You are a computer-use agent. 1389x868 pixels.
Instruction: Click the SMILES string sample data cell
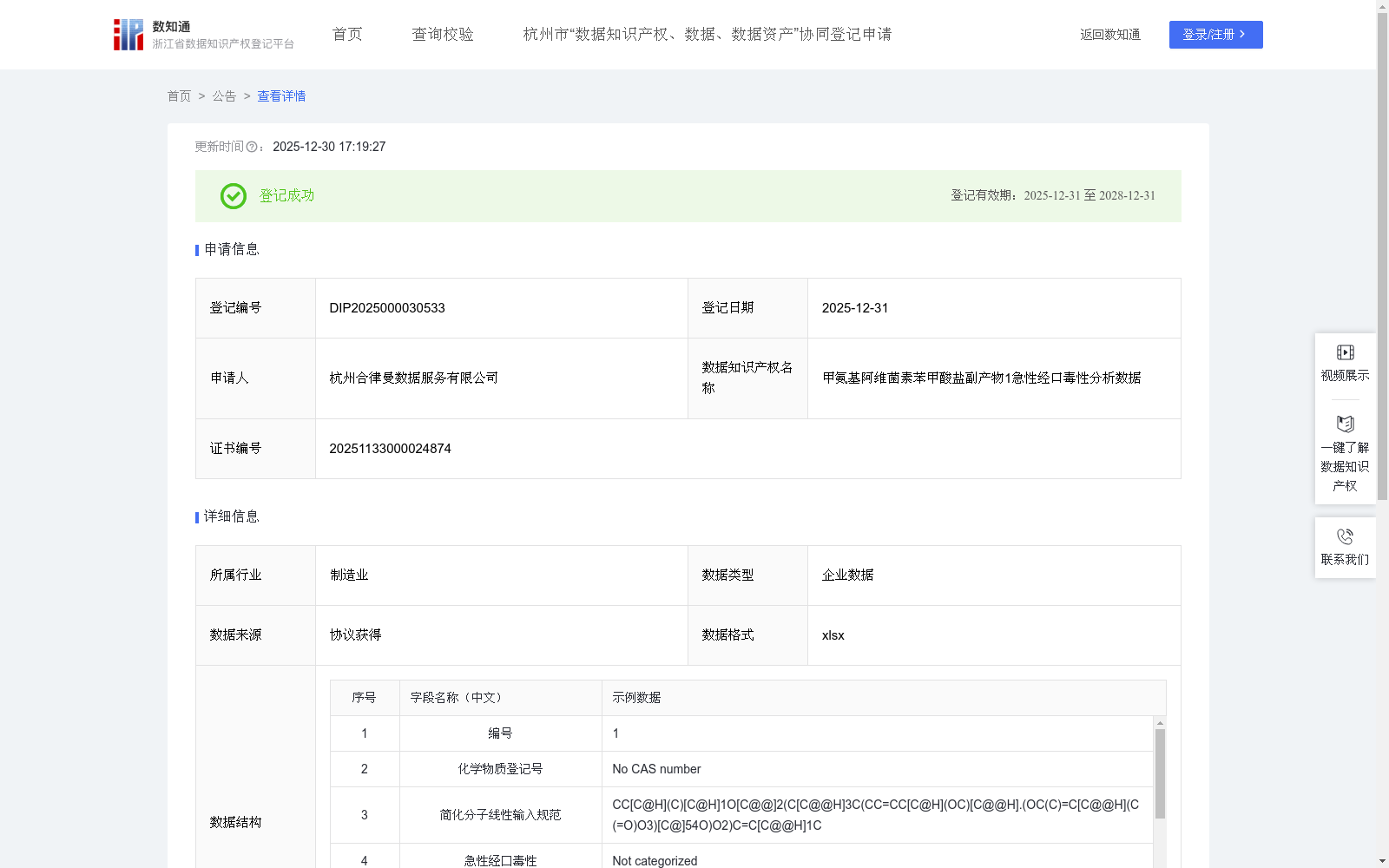click(x=877, y=815)
